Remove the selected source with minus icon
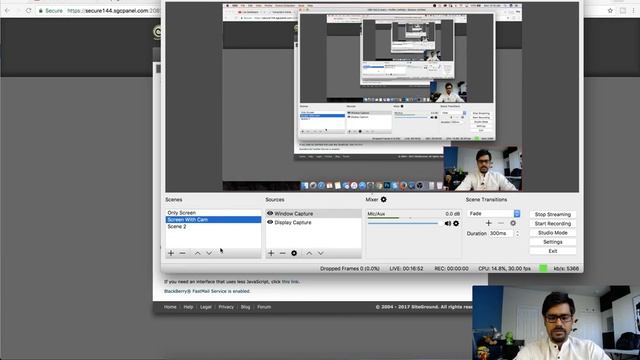Image resolution: width=640 pixels, height=360 pixels. pyautogui.click(x=282, y=253)
